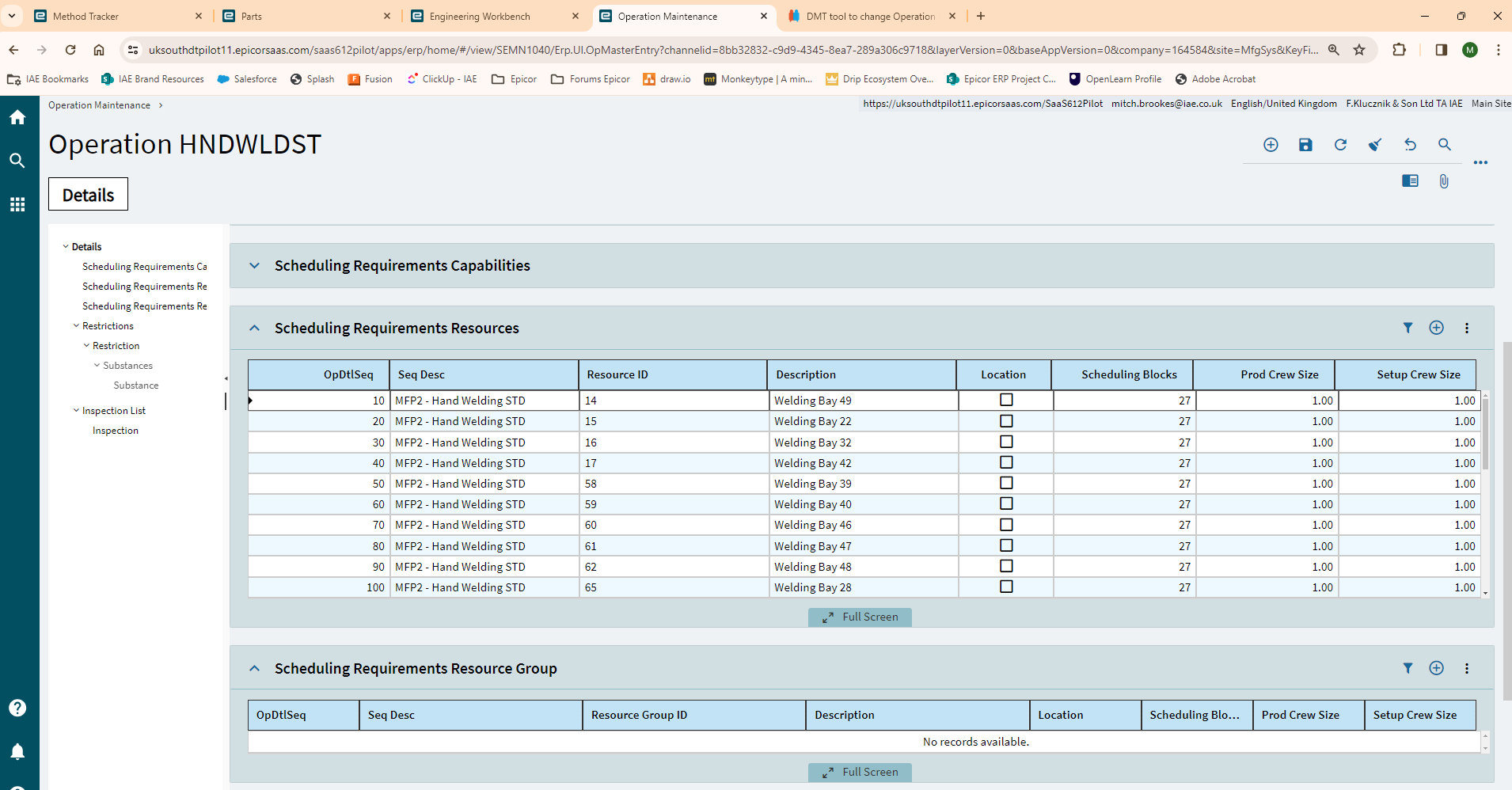
Task: Open the attachments paperclip icon
Action: (x=1444, y=181)
